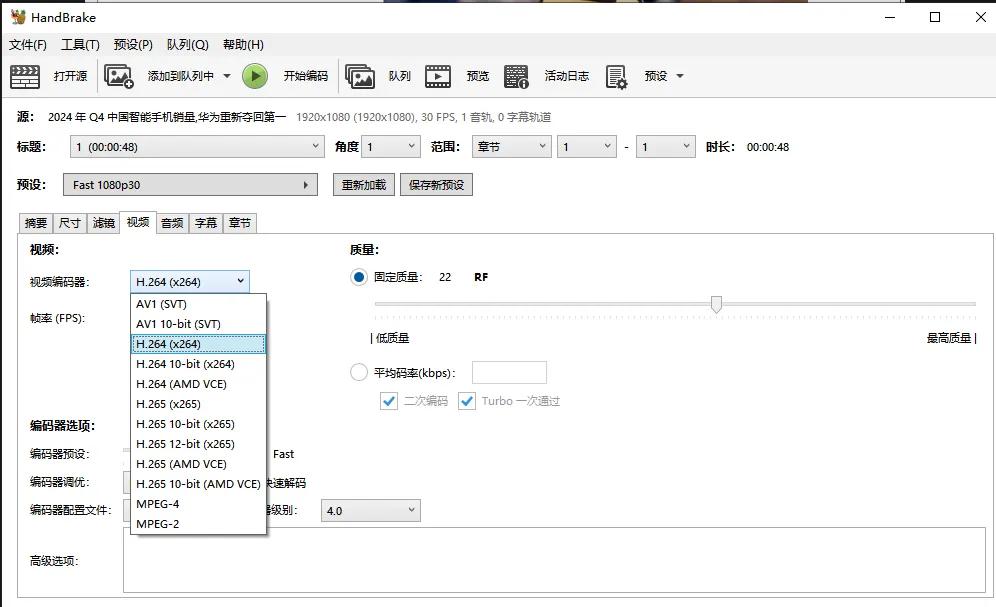Open the 预设(P) menu
Viewport: 996px width, 607px height.
pos(133,44)
